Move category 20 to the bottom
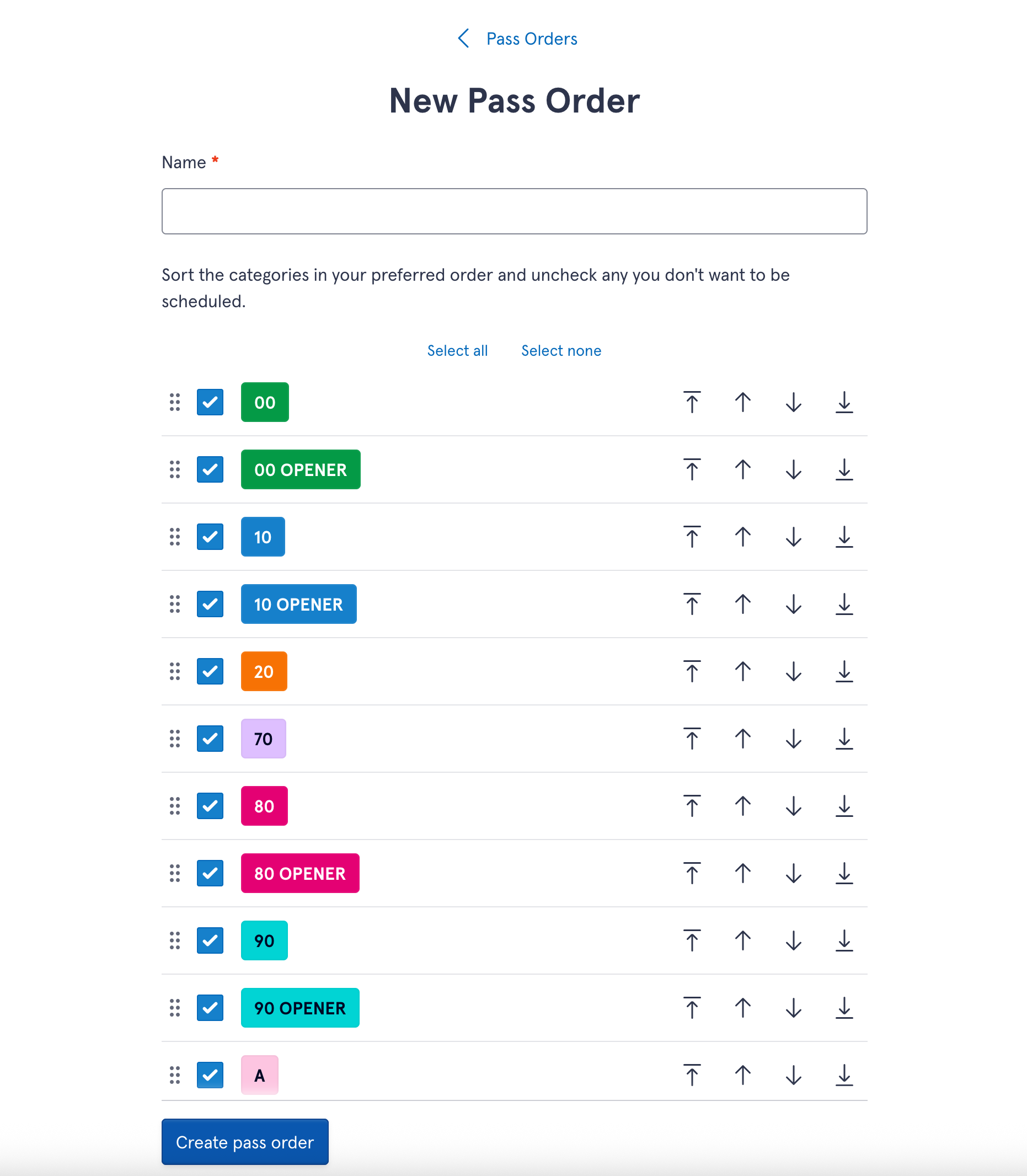Image resolution: width=1027 pixels, height=1176 pixels. (x=844, y=671)
